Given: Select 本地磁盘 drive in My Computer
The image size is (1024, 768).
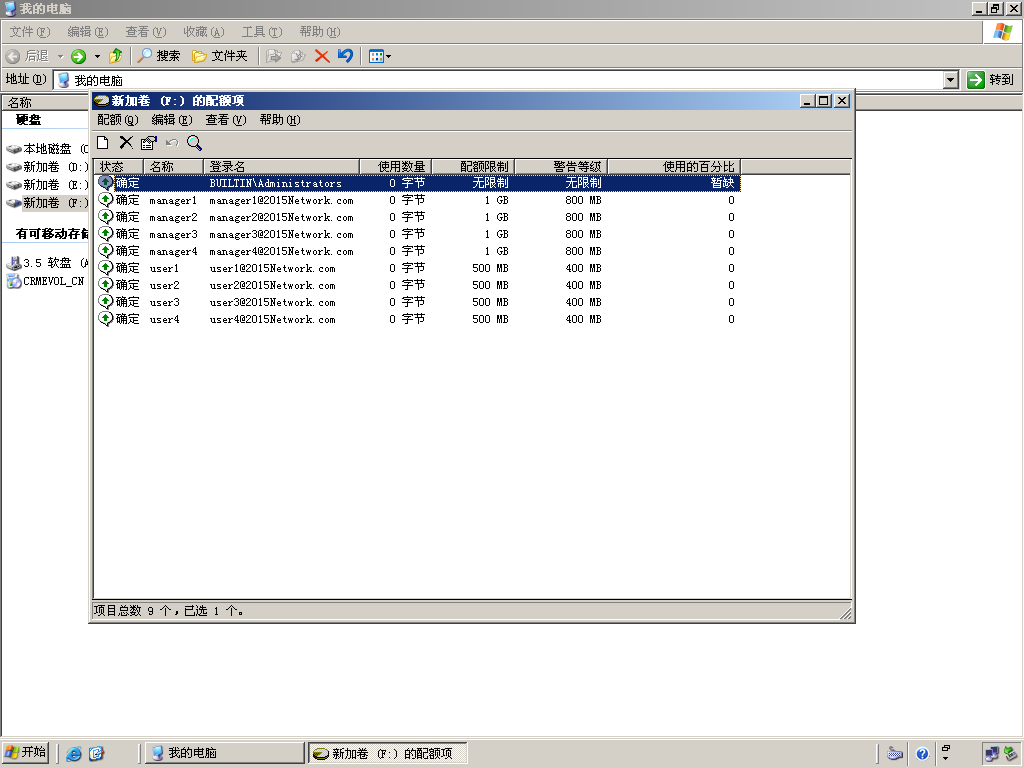Looking at the screenshot, I should click(47, 149).
